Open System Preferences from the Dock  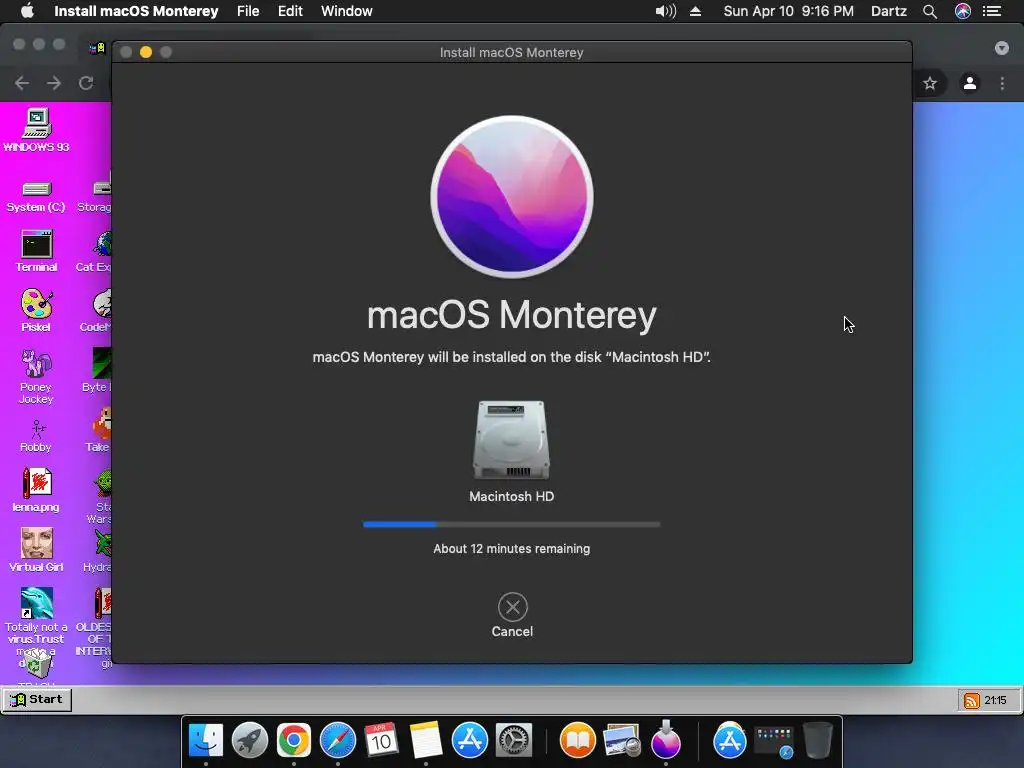[x=514, y=740]
